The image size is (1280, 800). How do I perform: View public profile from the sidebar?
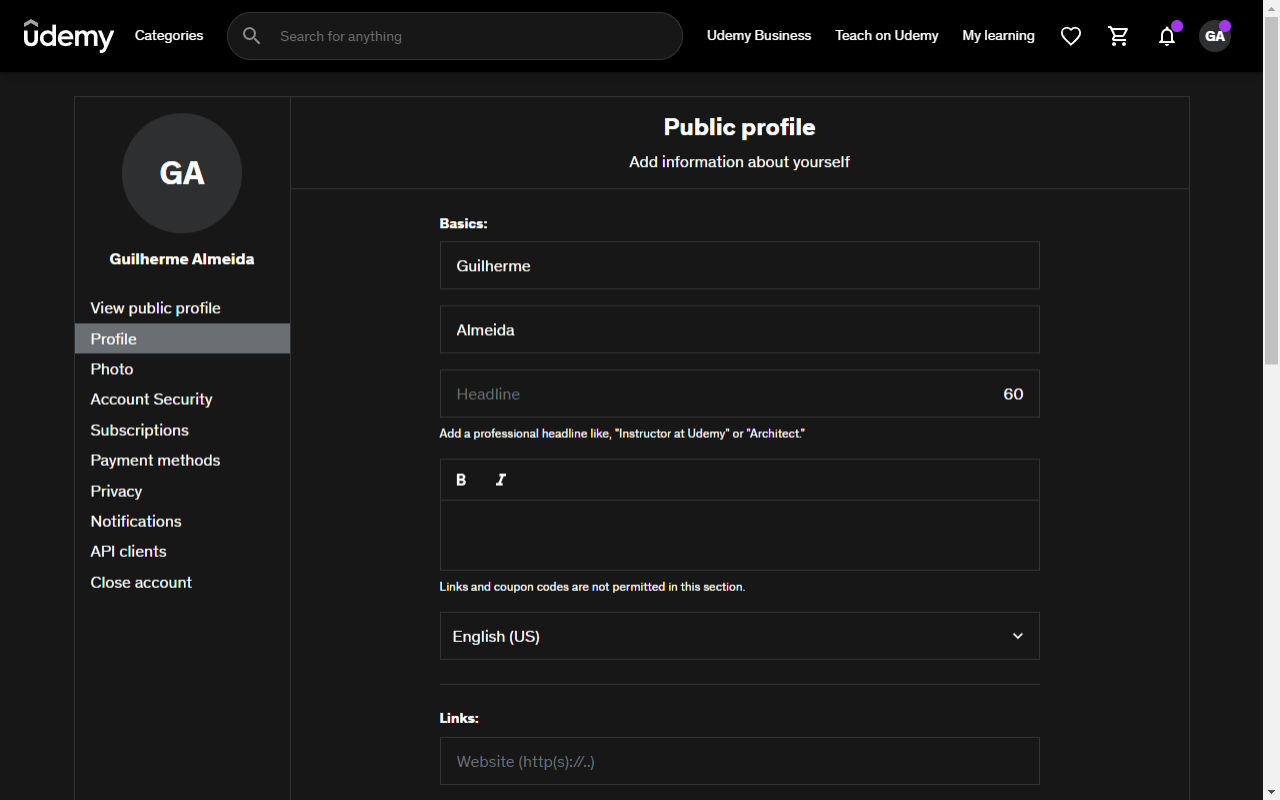click(155, 308)
